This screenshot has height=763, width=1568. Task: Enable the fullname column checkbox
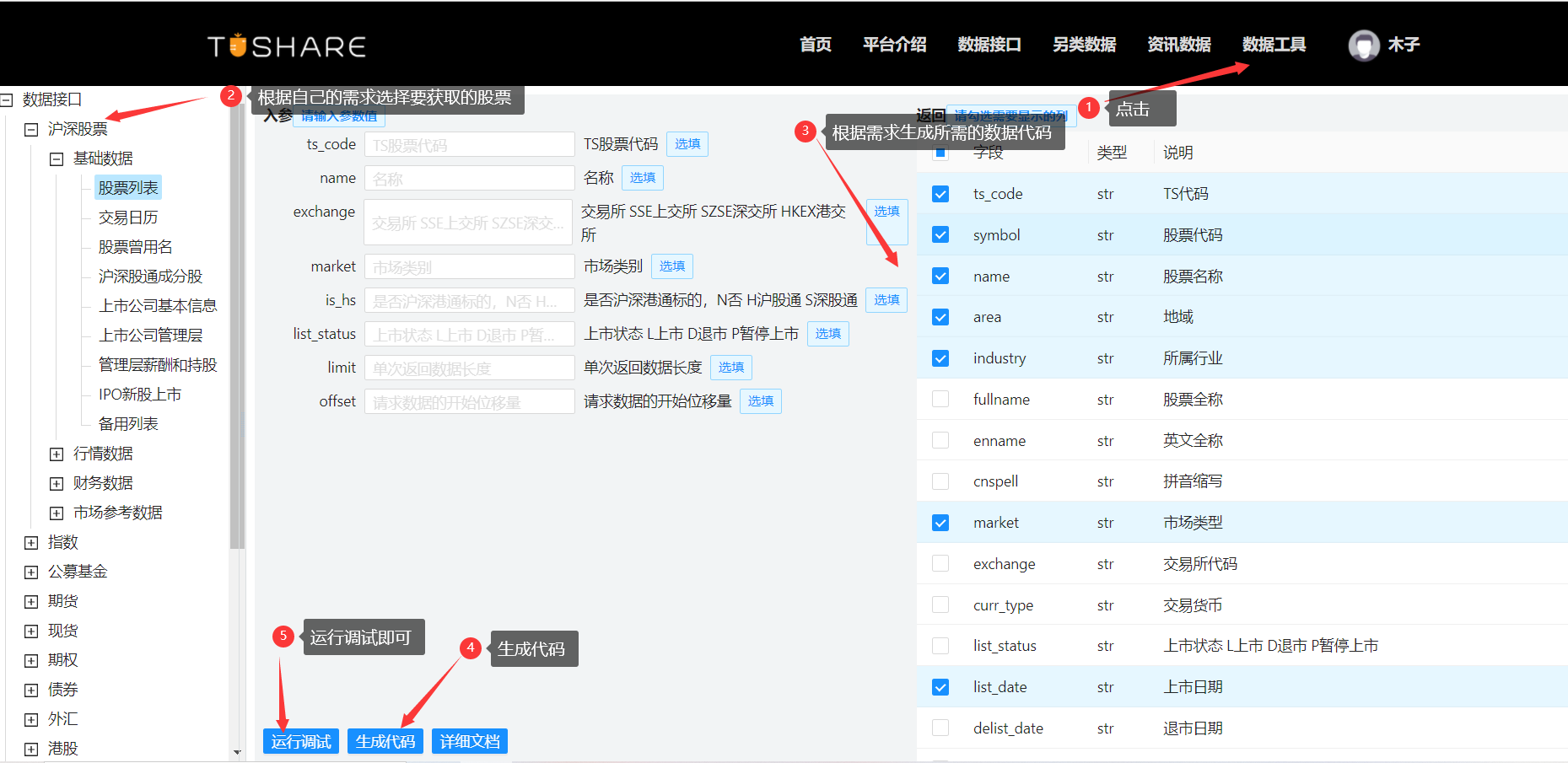tap(940, 399)
